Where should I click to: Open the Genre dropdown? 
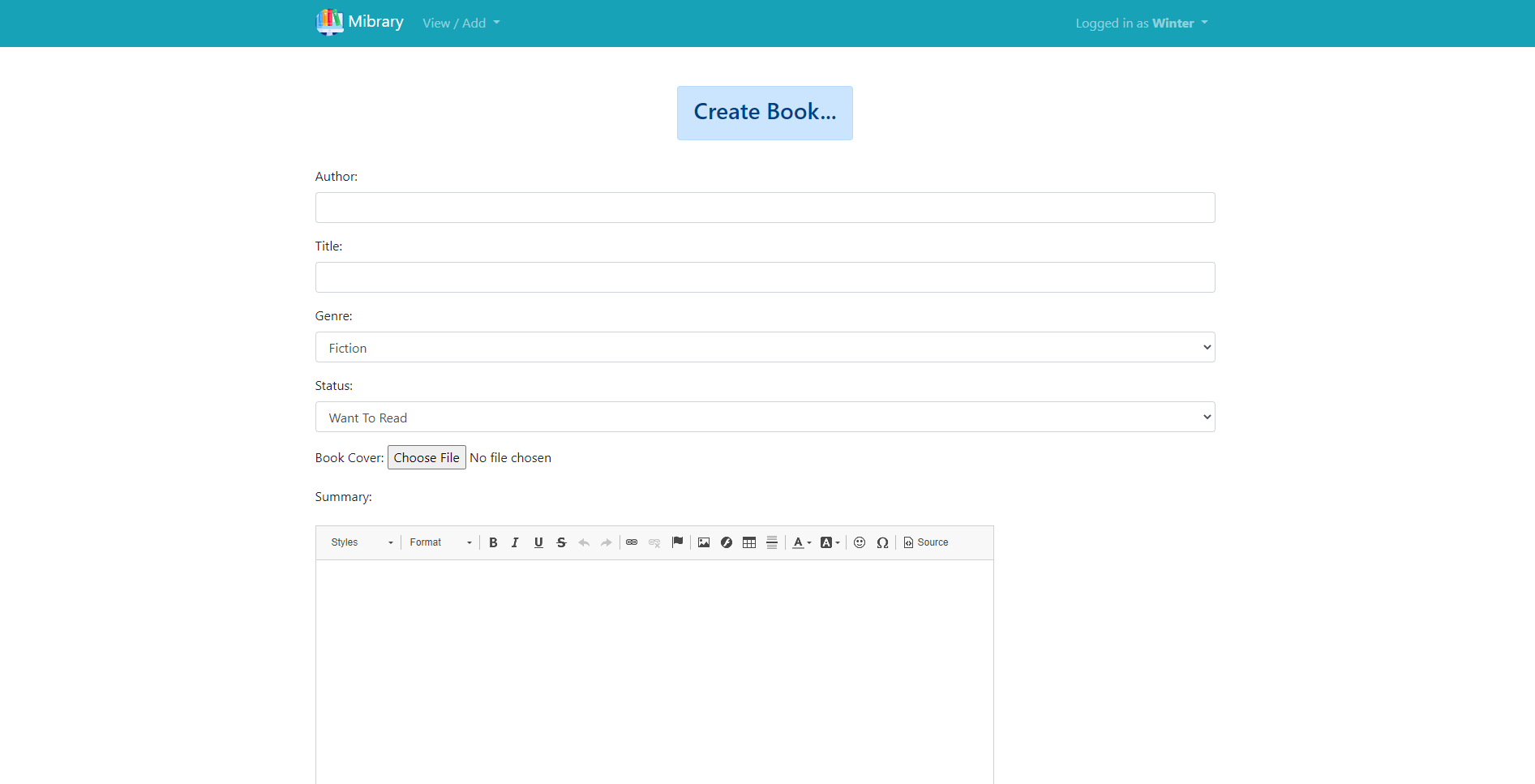click(764, 347)
